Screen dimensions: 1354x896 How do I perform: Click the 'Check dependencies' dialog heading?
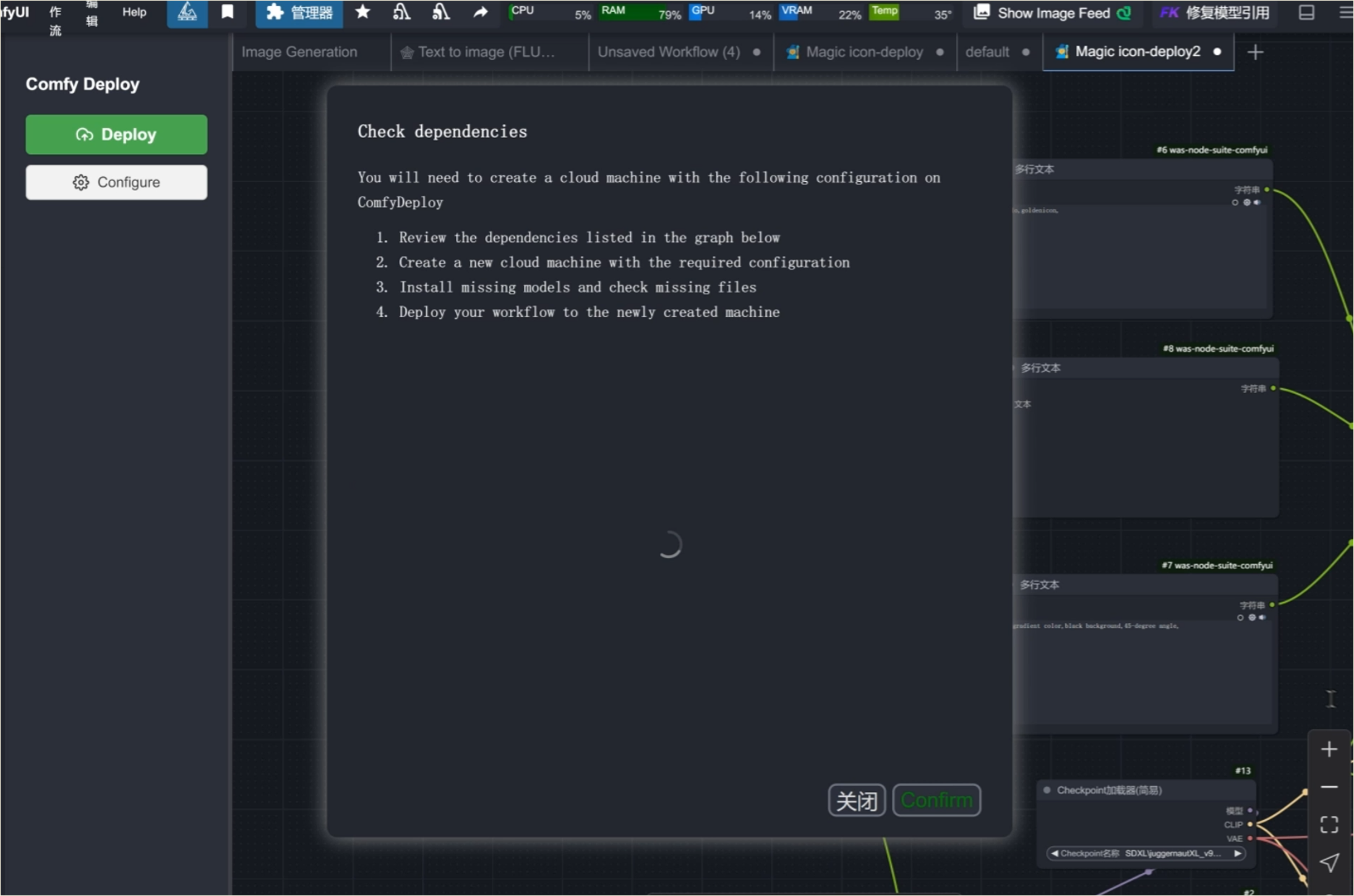coord(442,132)
